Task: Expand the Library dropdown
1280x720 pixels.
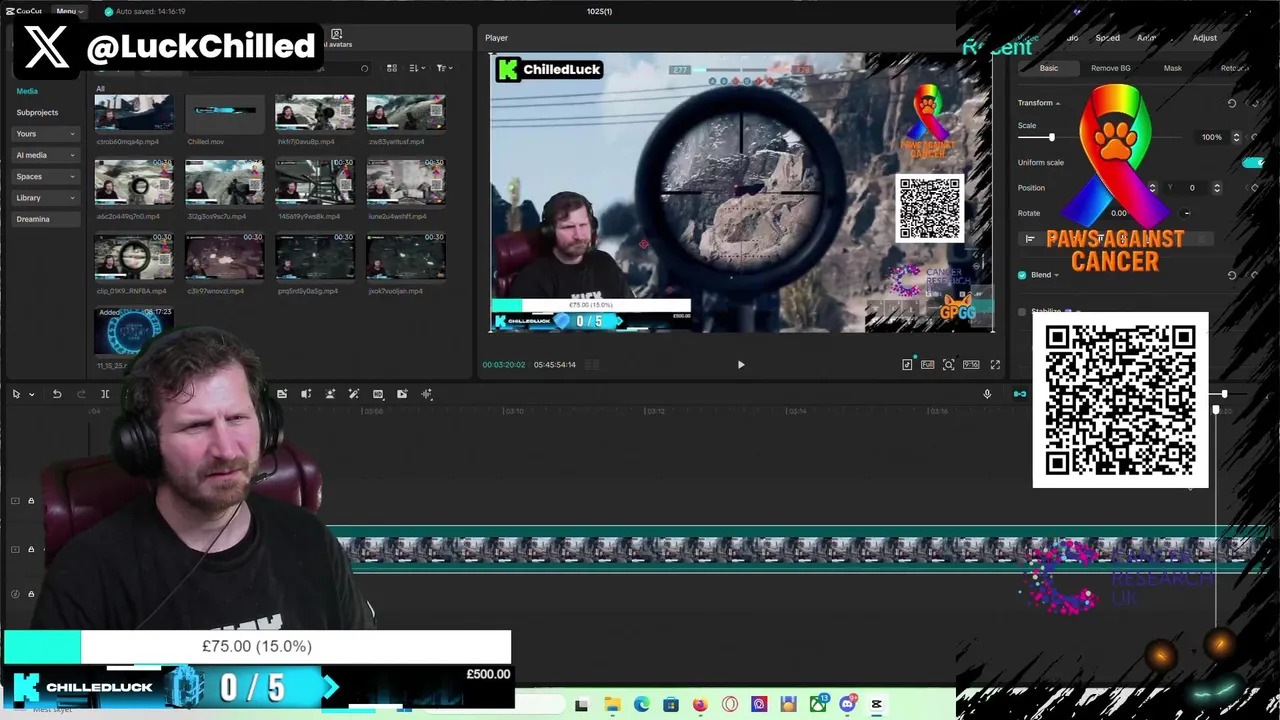Action: 46,198
